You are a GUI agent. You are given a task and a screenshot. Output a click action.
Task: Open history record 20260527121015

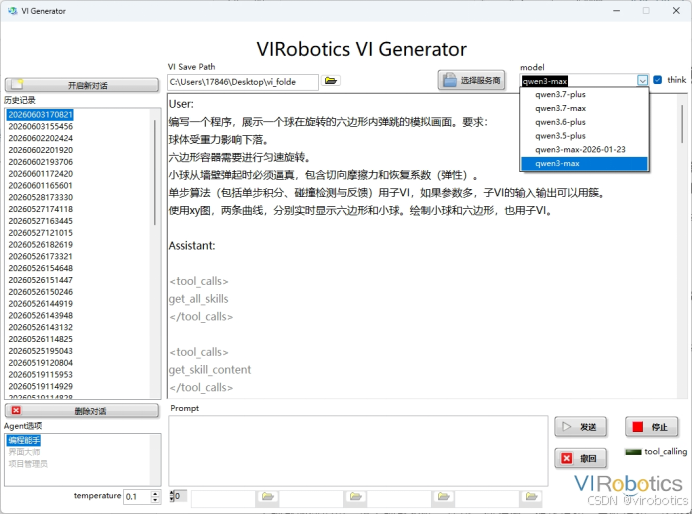(41, 233)
